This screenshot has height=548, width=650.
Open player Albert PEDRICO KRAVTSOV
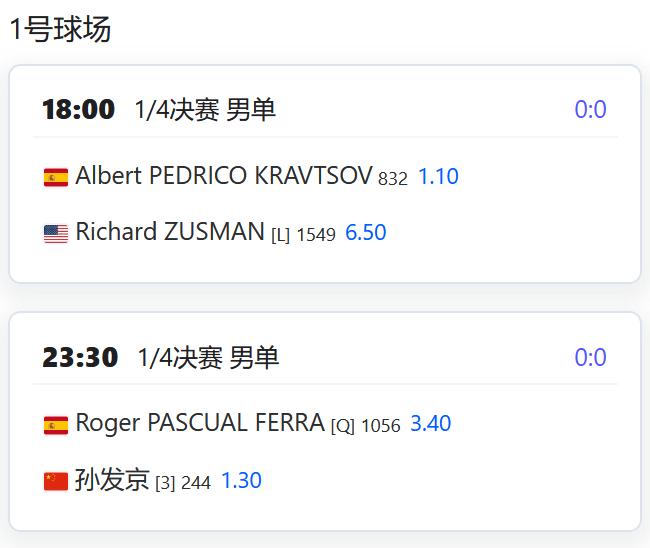[x=224, y=175]
